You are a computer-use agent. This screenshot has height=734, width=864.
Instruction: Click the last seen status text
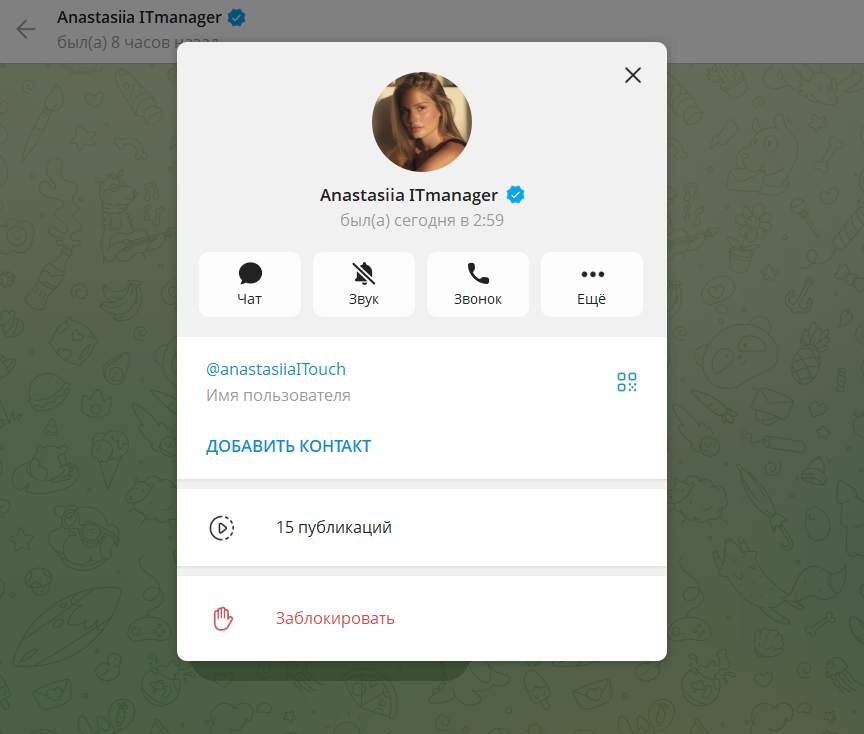(x=422, y=220)
